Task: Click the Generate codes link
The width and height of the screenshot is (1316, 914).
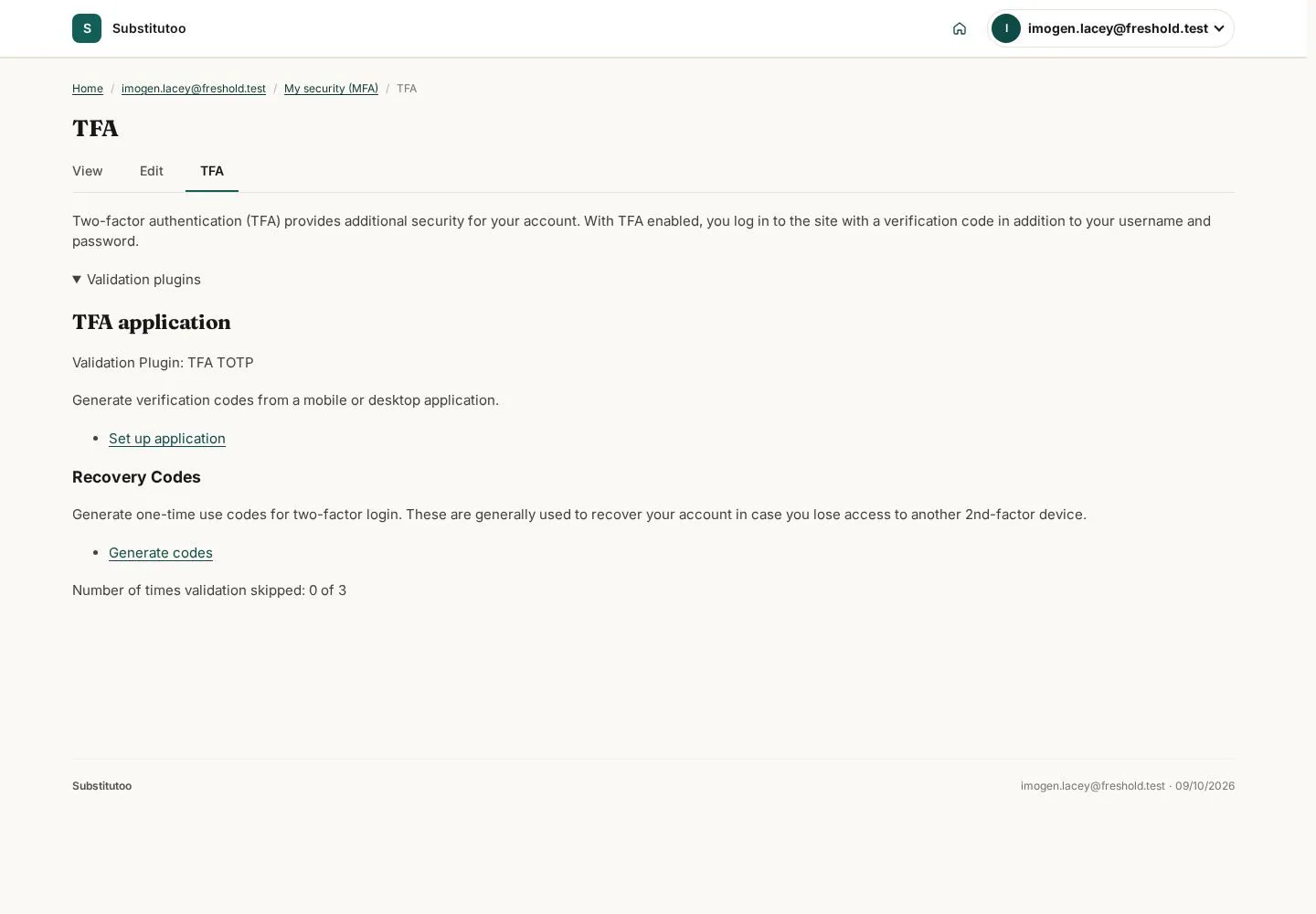Action: (x=161, y=553)
